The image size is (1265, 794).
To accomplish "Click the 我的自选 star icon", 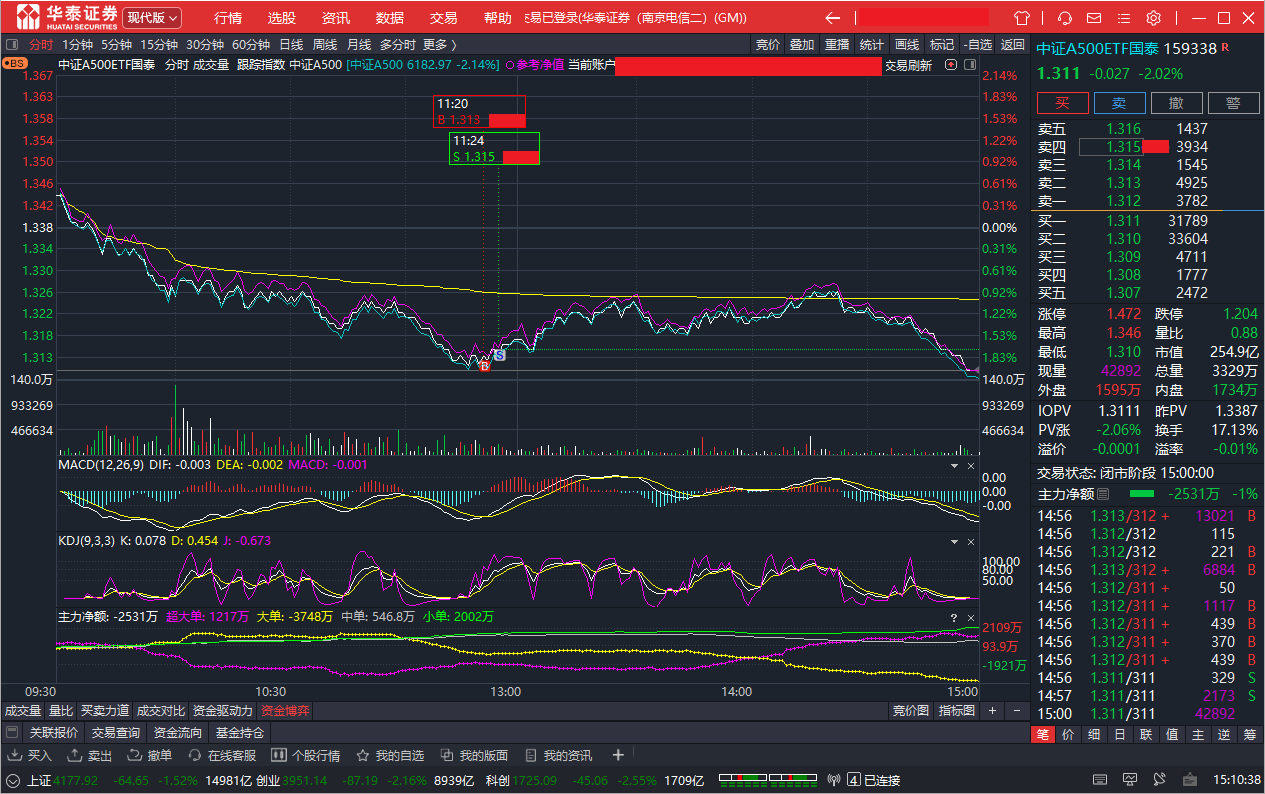I will coord(363,755).
